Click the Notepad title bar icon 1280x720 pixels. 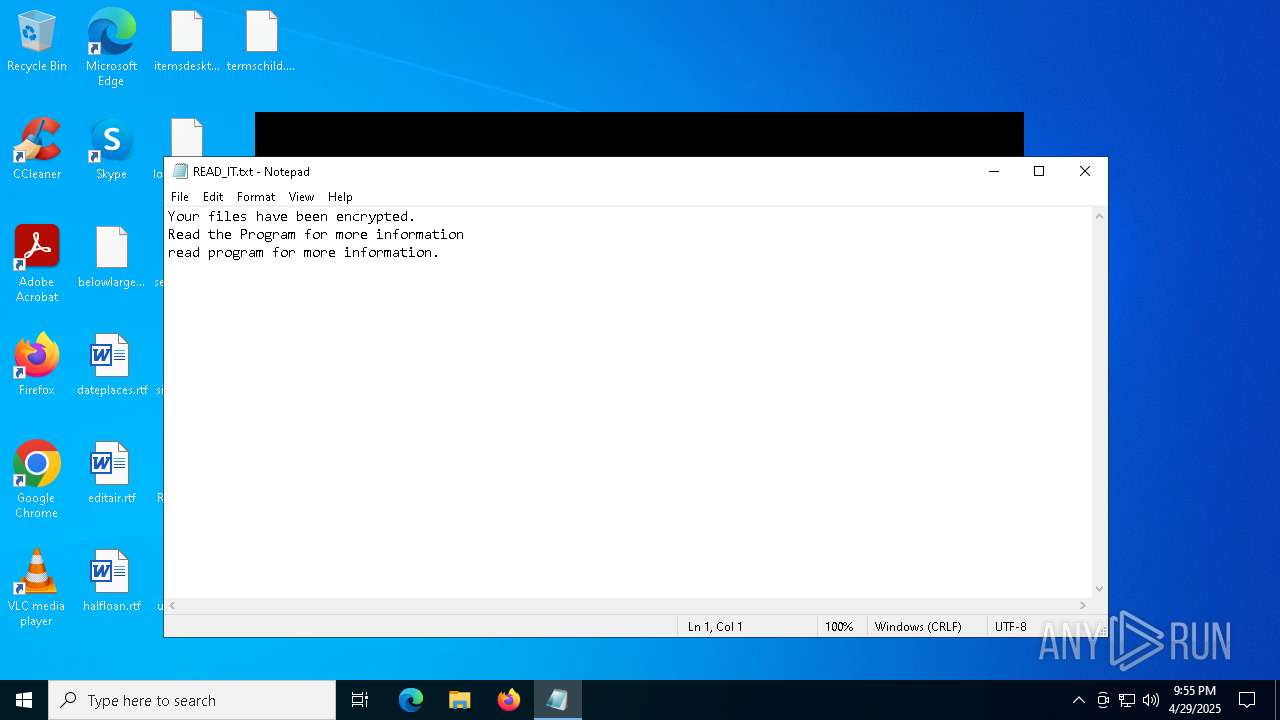pyautogui.click(x=180, y=171)
